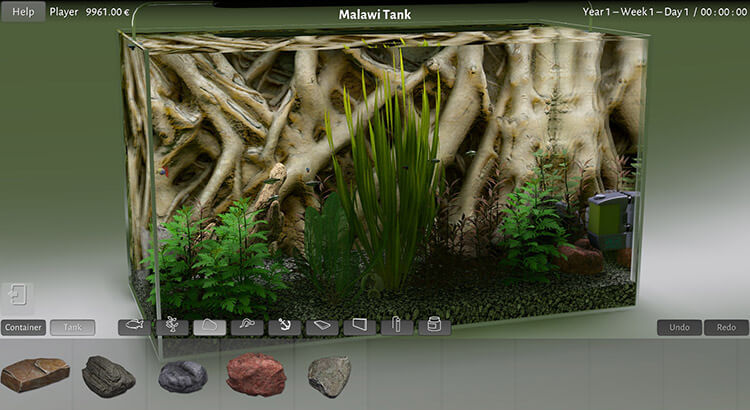Image resolution: width=750 pixels, height=410 pixels.
Task: Choose the dark layered slate rock
Action: click(108, 376)
